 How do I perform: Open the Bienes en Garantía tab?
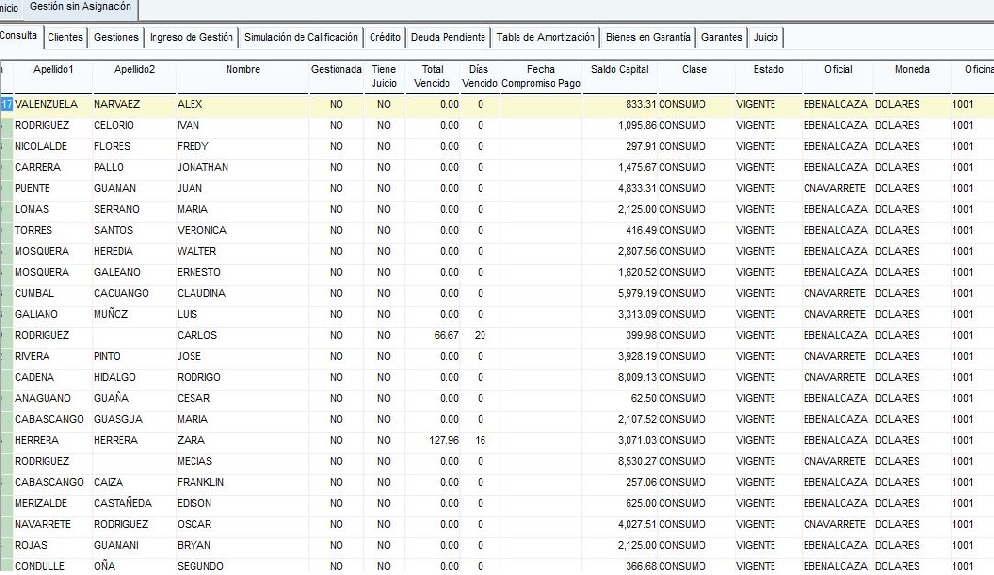point(648,37)
